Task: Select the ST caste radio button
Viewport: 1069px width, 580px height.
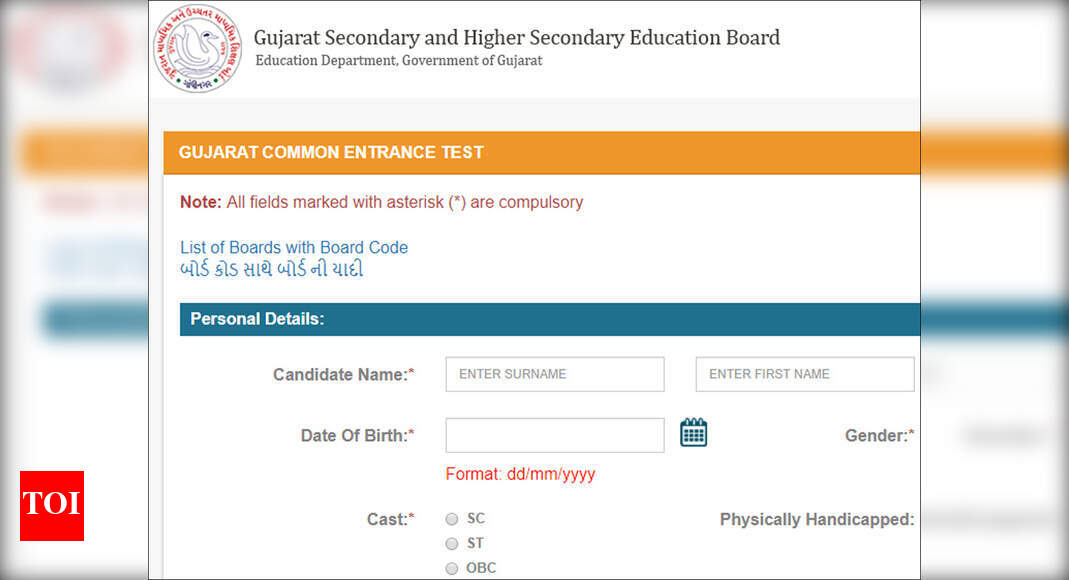Action: [x=452, y=543]
